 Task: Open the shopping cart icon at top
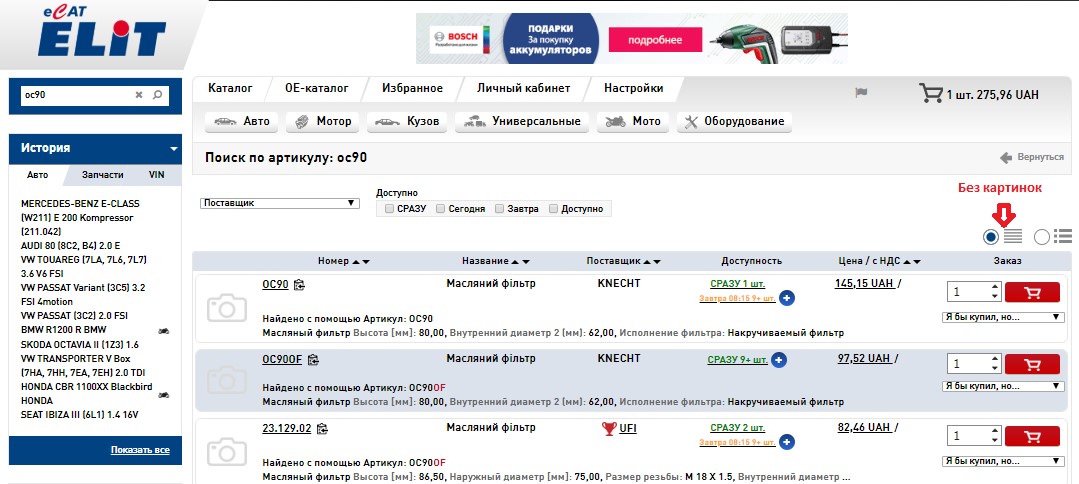[930, 94]
